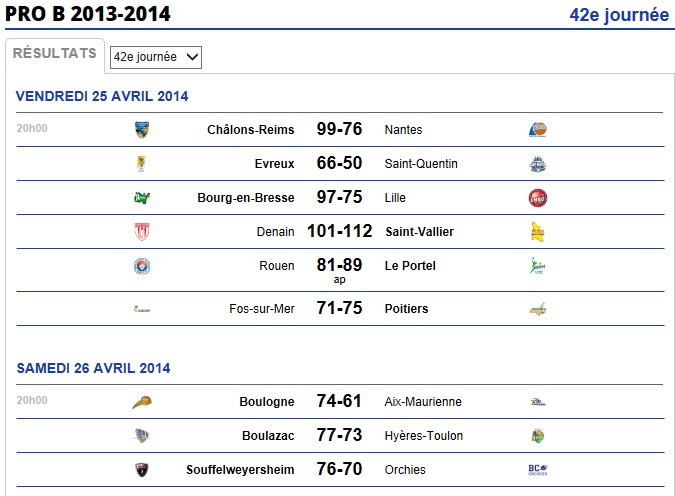Image resolution: width=675 pixels, height=496 pixels.
Task: Open the Denain 101-112 score details
Action: 339,231
